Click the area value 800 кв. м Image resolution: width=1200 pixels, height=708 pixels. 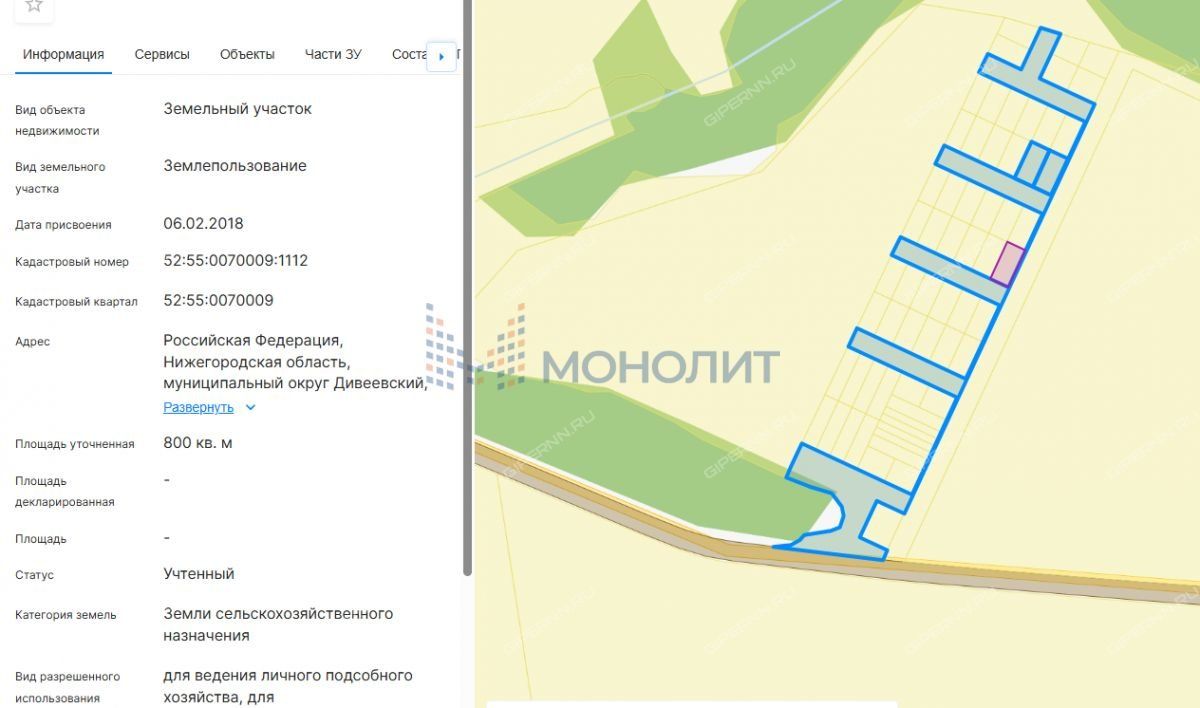click(x=198, y=443)
